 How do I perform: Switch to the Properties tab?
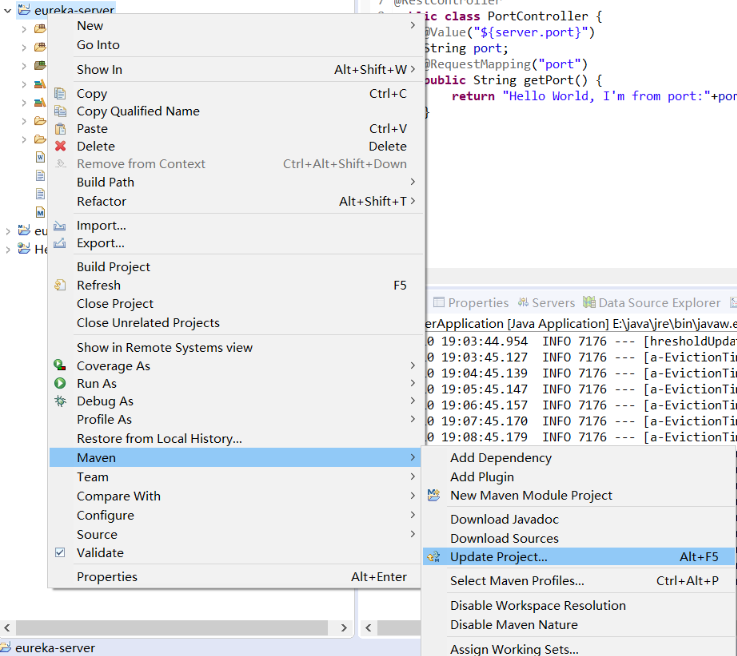click(471, 303)
